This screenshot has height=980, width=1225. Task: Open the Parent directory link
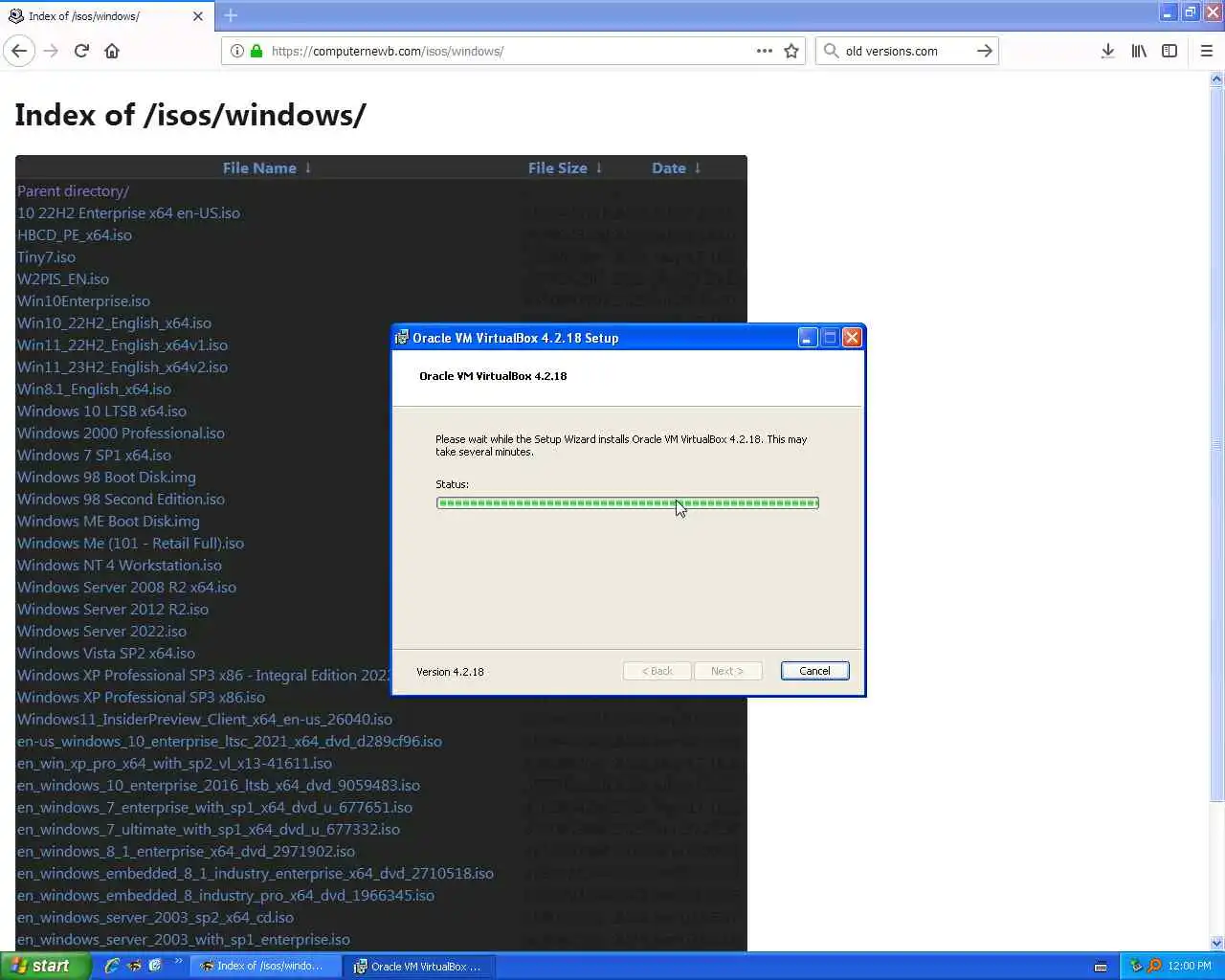(x=73, y=190)
